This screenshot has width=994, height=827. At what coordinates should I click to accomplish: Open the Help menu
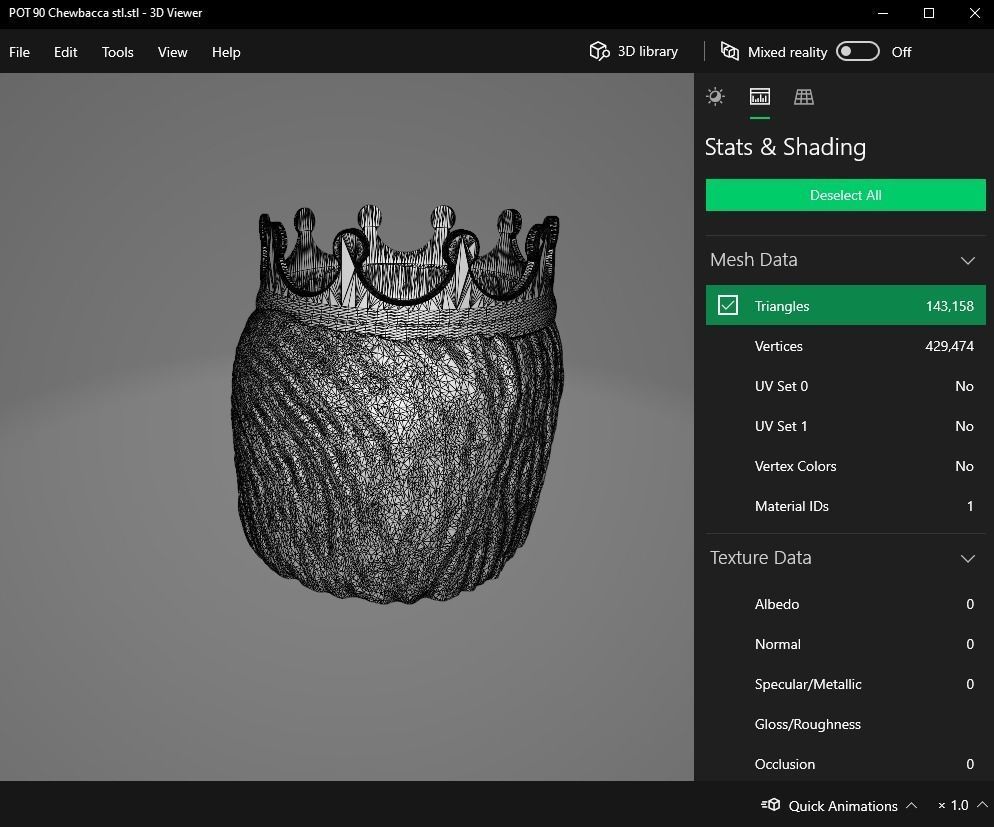pos(226,52)
